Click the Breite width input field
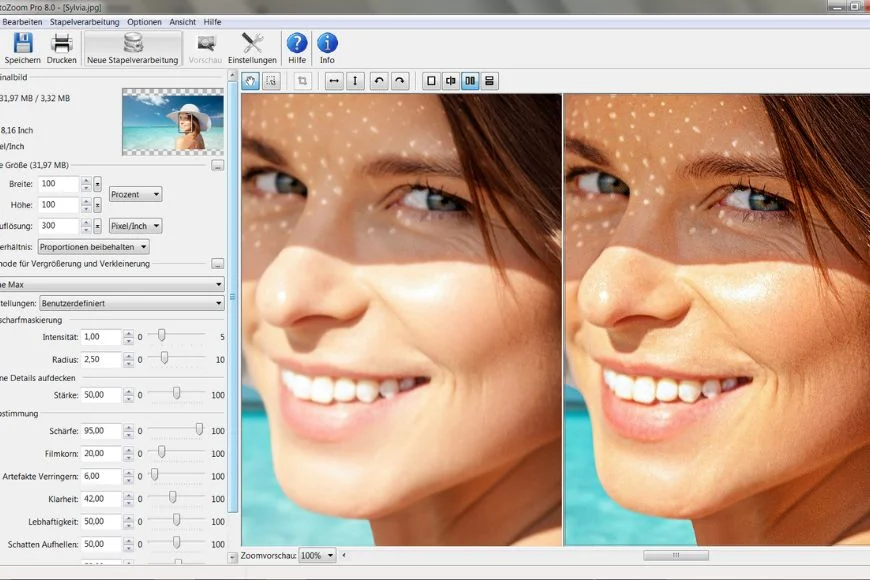This screenshot has width=870, height=580. pos(59,184)
